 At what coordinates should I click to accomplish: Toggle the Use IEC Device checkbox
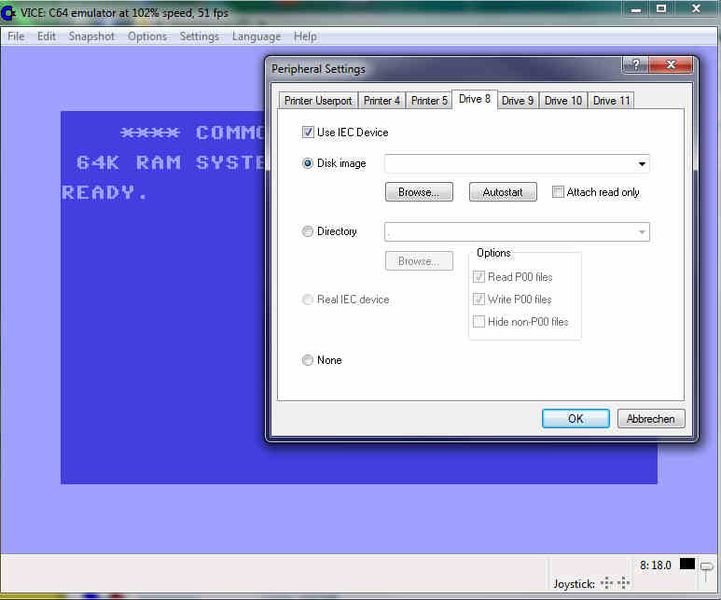click(308, 132)
